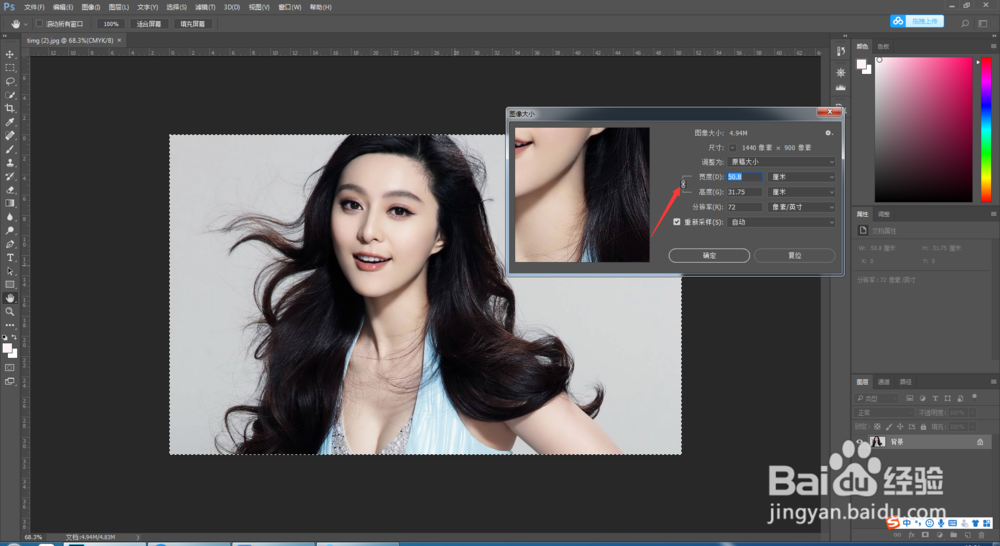Screen dimensions: 1000x546
Task: Select the Horizontal Type tool
Action: [10, 257]
